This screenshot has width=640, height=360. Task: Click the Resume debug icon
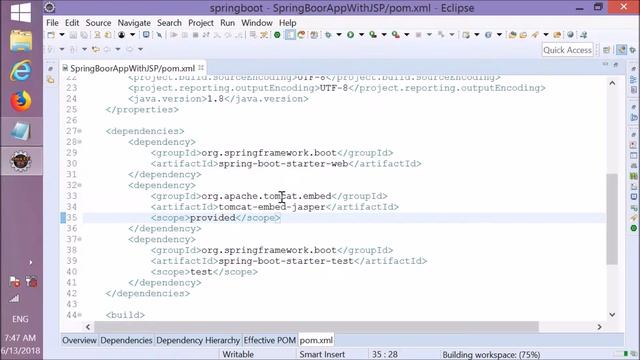(174, 35)
